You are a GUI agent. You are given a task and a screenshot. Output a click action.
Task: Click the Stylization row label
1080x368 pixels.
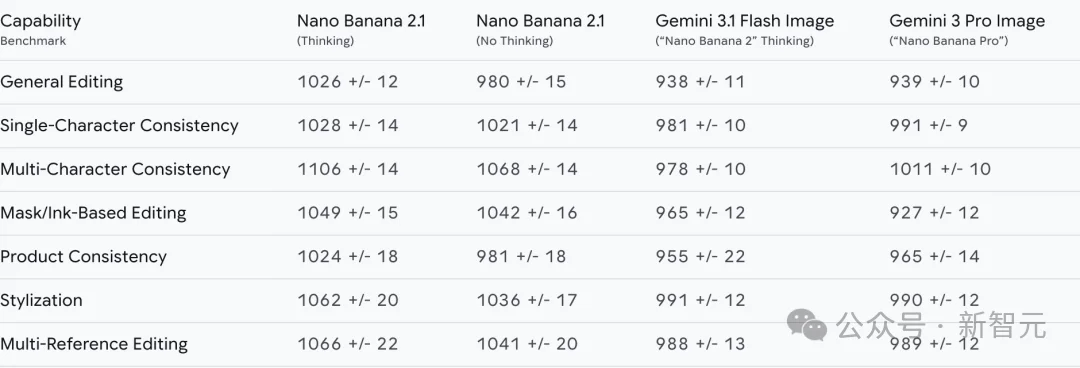click(41, 300)
